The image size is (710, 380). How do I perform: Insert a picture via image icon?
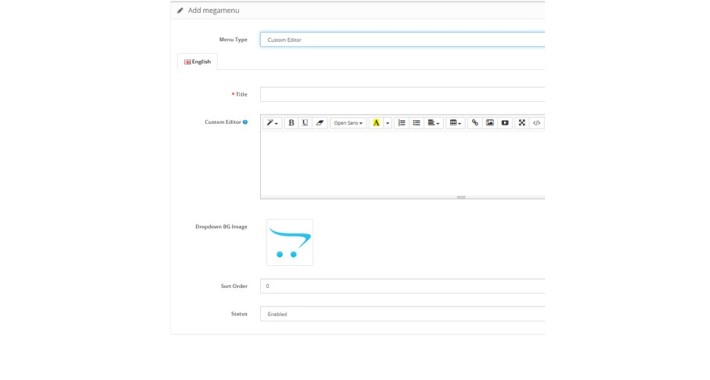[x=489, y=123]
